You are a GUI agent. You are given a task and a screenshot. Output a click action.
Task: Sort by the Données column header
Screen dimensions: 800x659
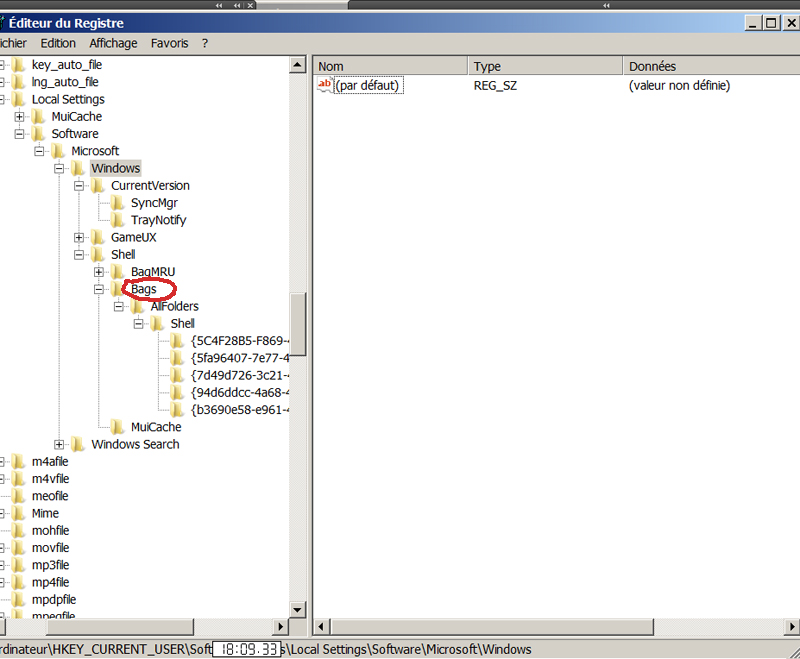[711, 66]
